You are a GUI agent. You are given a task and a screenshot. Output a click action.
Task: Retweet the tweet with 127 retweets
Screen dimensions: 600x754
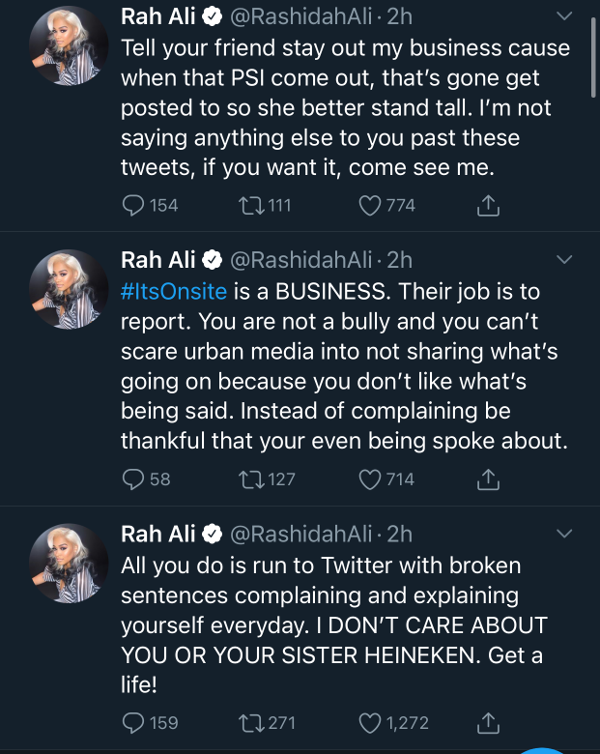(249, 480)
